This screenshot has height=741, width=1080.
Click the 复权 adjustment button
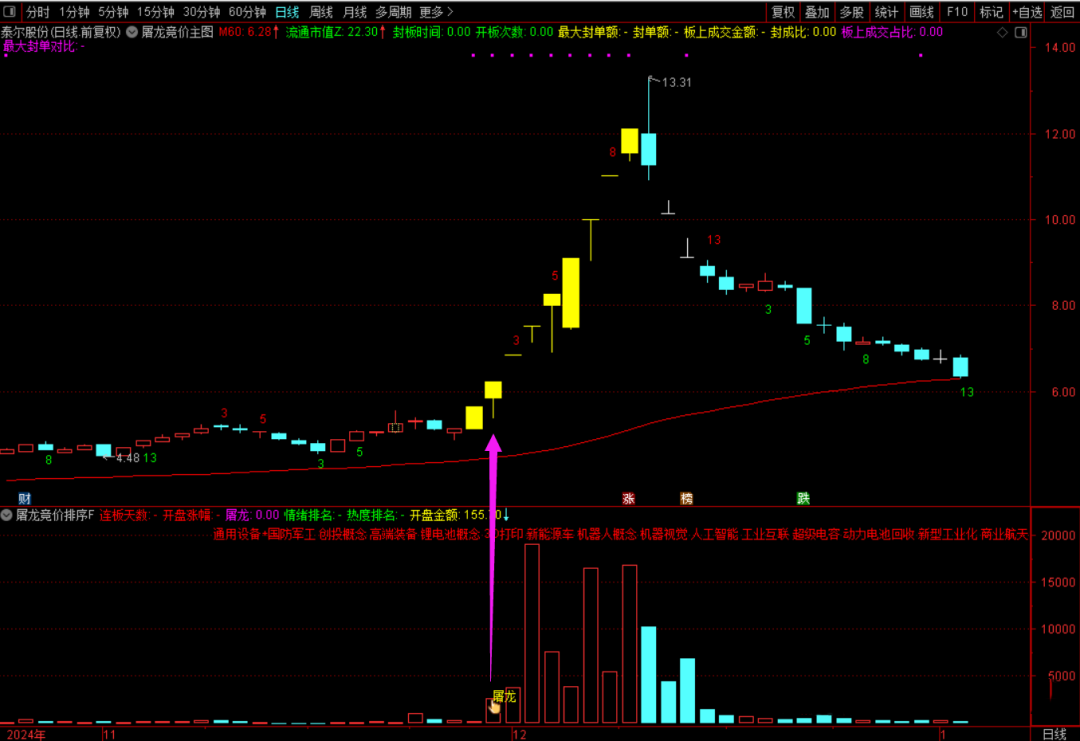coord(784,12)
